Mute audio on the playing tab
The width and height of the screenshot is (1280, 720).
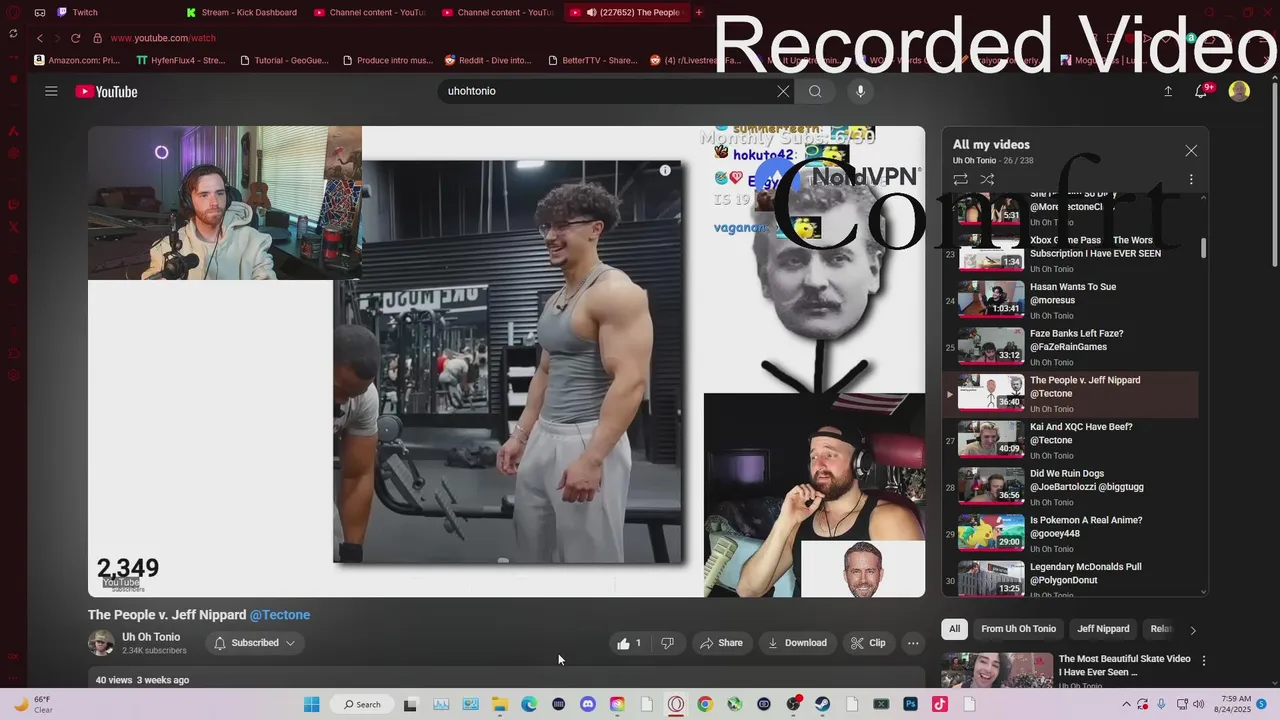(591, 12)
